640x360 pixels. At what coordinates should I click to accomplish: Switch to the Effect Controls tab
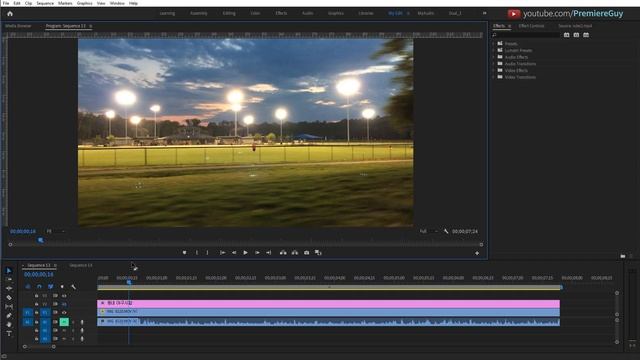tap(531, 26)
